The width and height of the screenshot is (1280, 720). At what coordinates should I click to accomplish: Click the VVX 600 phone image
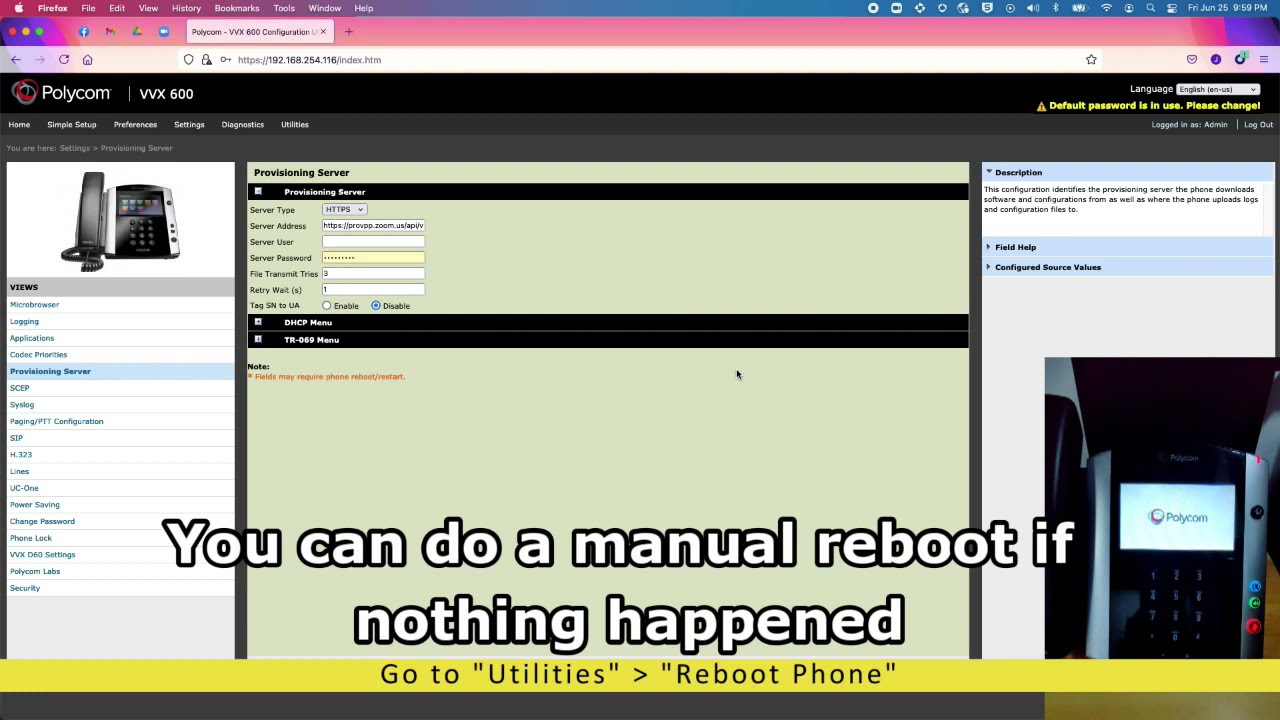pos(120,221)
